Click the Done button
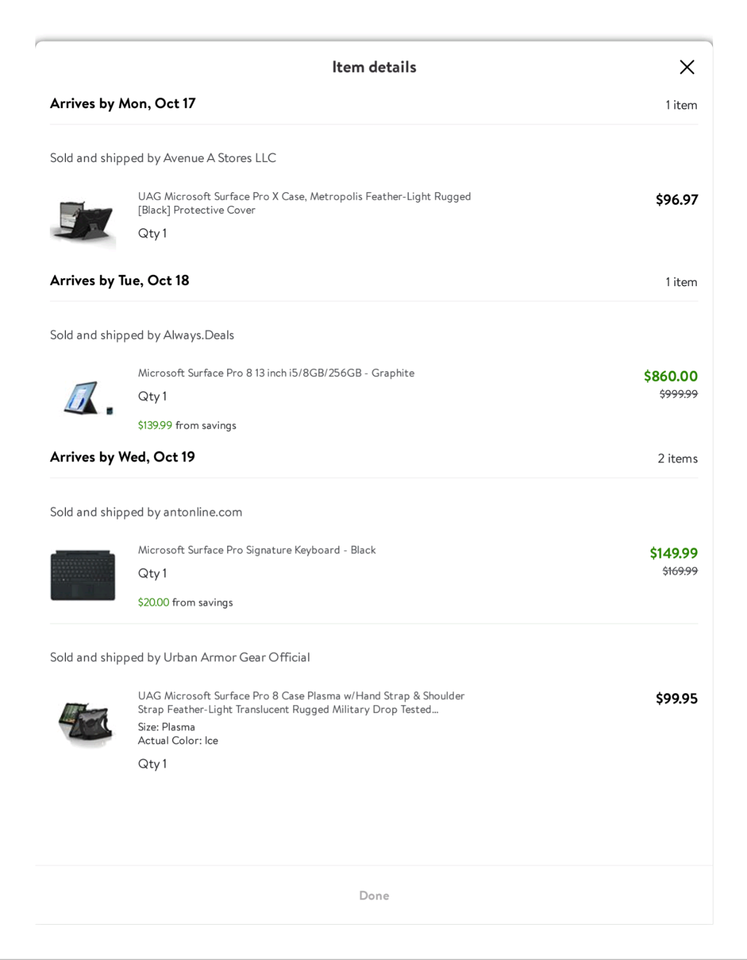Image resolution: width=747 pixels, height=960 pixels. click(x=374, y=895)
